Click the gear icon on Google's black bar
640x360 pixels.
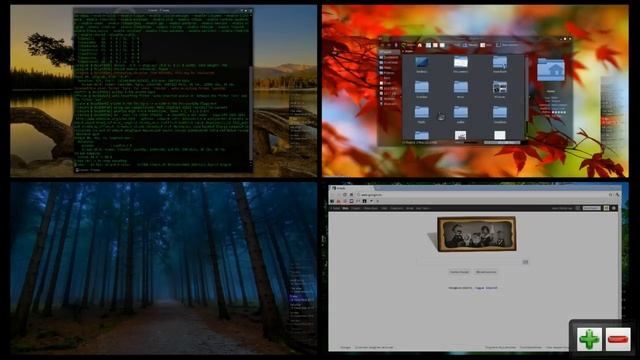pyautogui.click(x=614, y=208)
